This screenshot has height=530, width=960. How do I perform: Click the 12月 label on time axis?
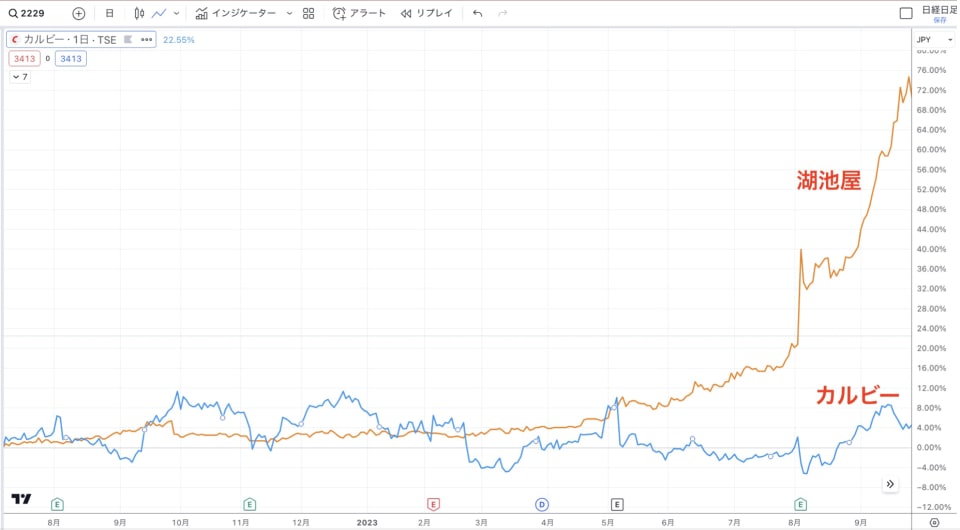[x=301, y=523]
